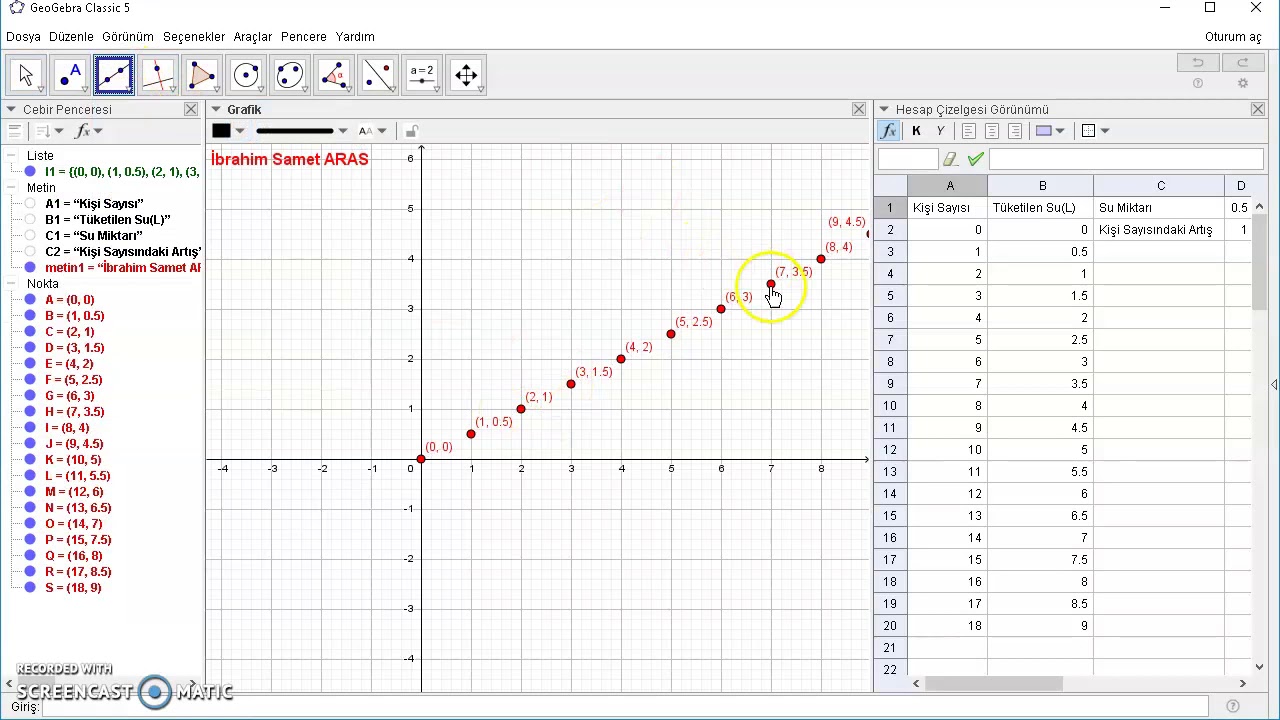Toggle algebra auxiliary objects lines icon
1280x720 pixels.
pos(14,131)
